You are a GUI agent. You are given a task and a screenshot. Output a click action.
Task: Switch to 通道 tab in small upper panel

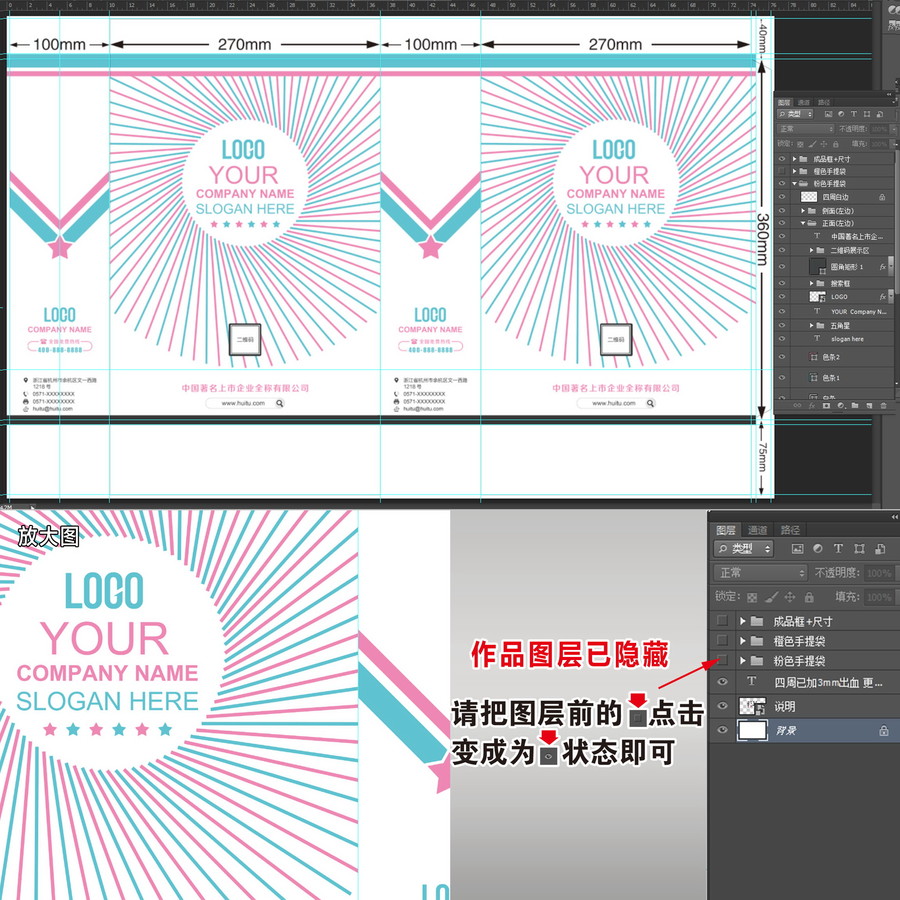tap(804, 102)
